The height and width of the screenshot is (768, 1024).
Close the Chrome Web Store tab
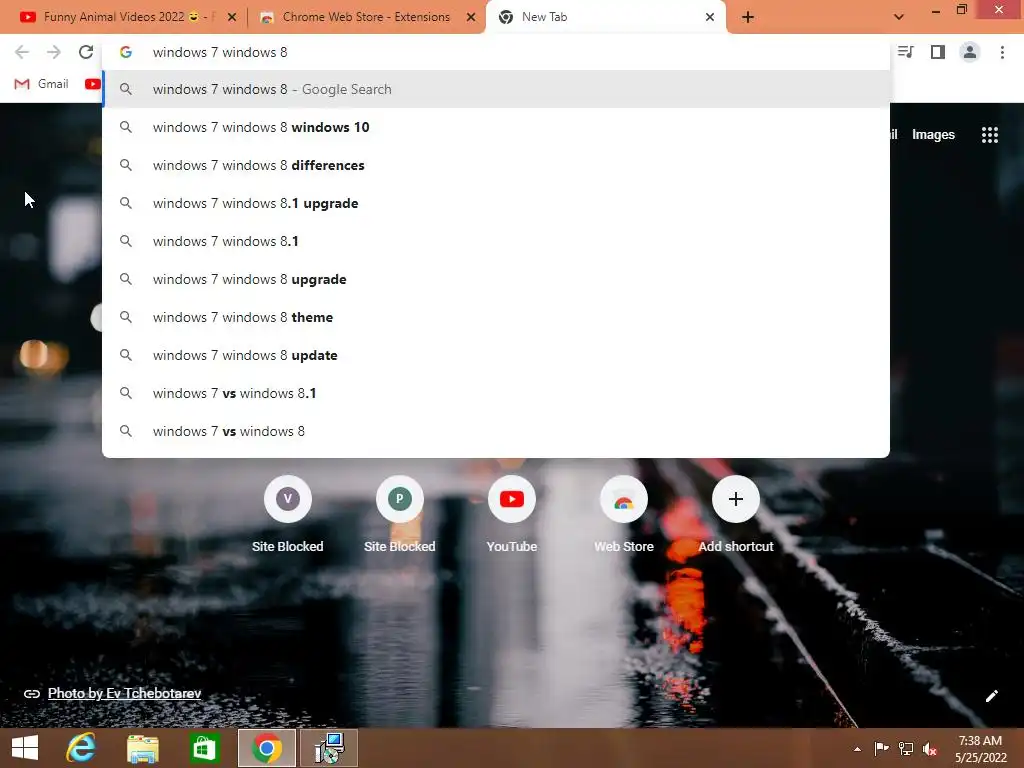[x=471, y=17]
